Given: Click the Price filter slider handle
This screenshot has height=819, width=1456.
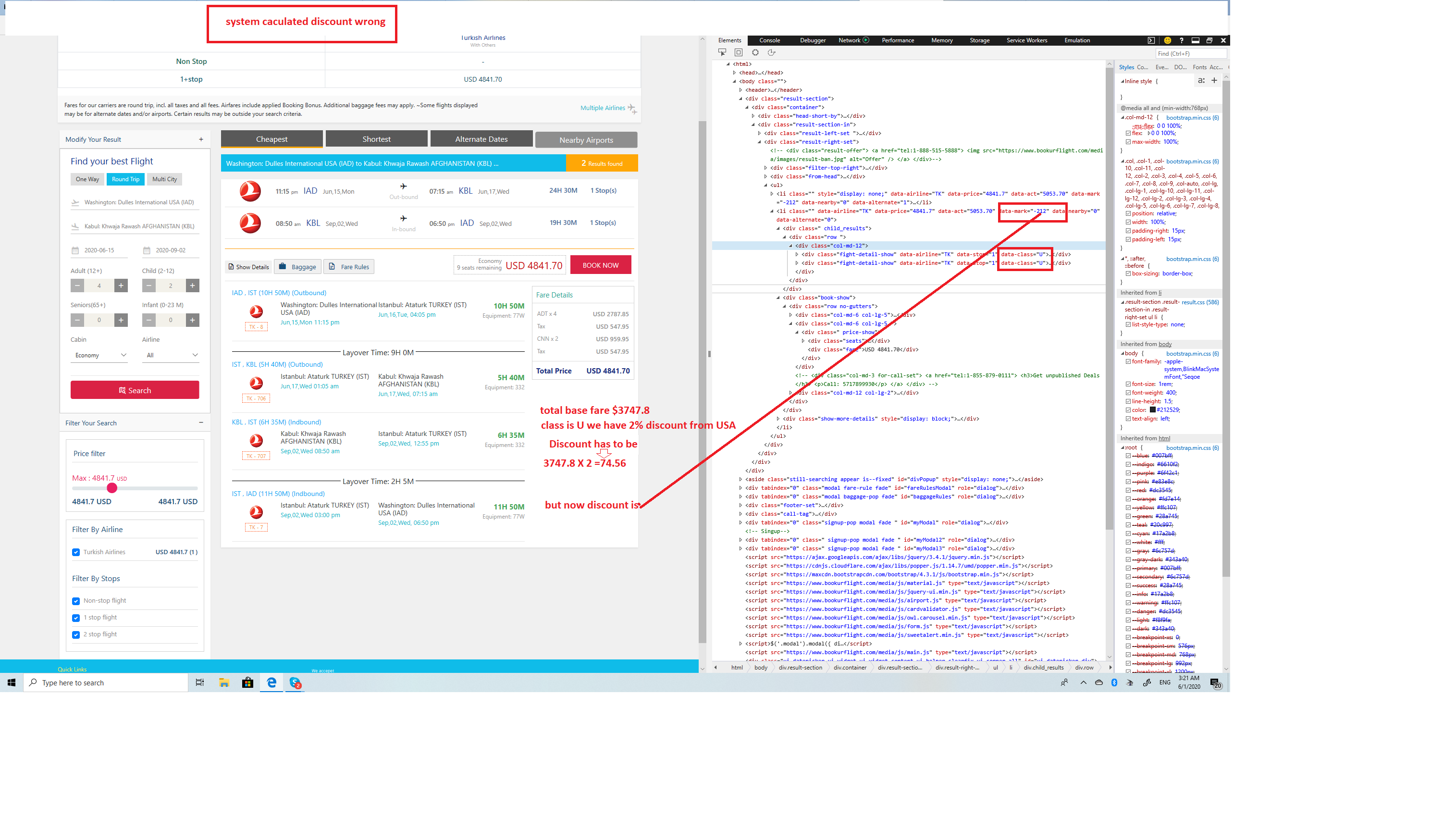Looking at the screenshot, I should pyautogui.click(x=112, y=488).
